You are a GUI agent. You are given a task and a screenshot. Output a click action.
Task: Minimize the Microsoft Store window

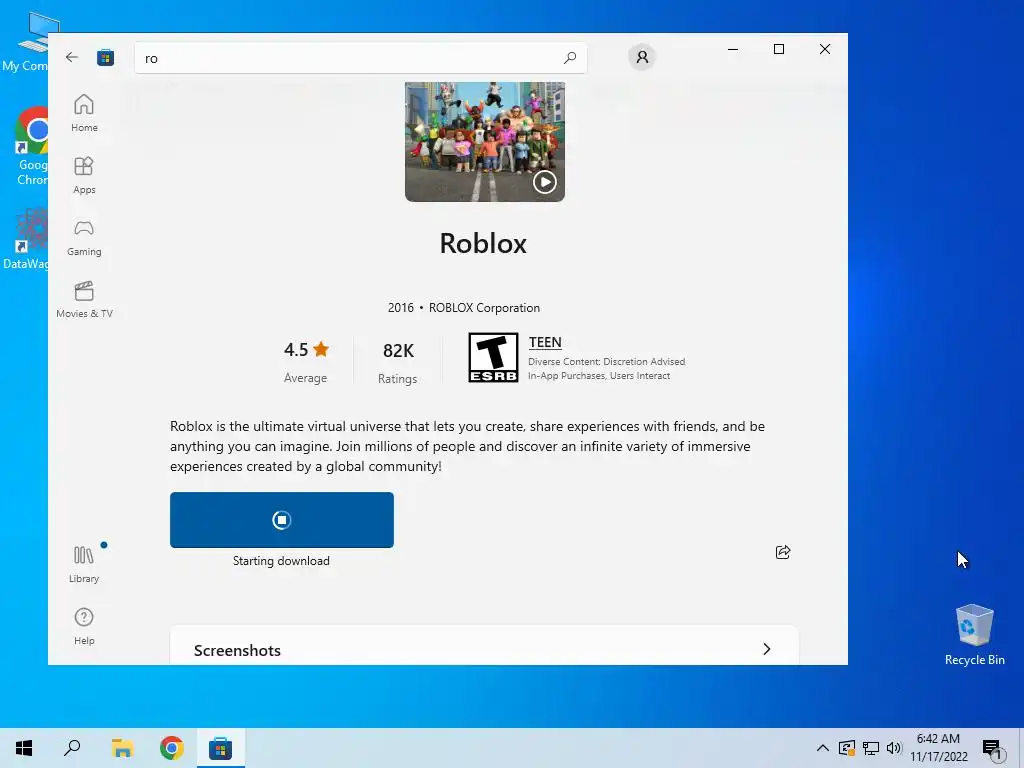[x=733, y=49]
